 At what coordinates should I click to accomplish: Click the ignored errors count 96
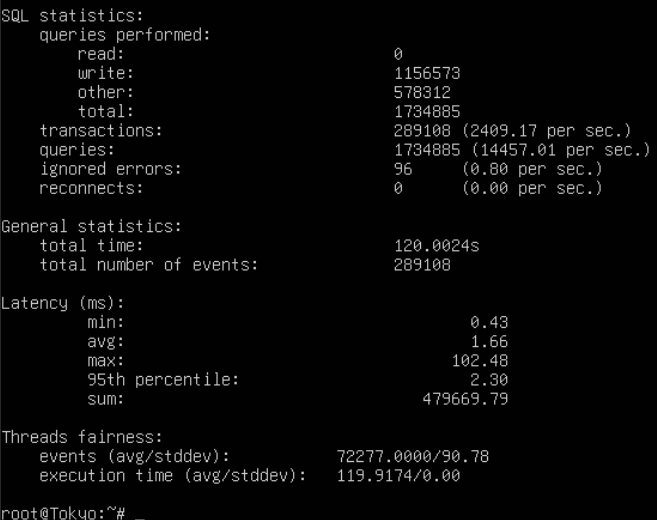[x=403, y=169]
